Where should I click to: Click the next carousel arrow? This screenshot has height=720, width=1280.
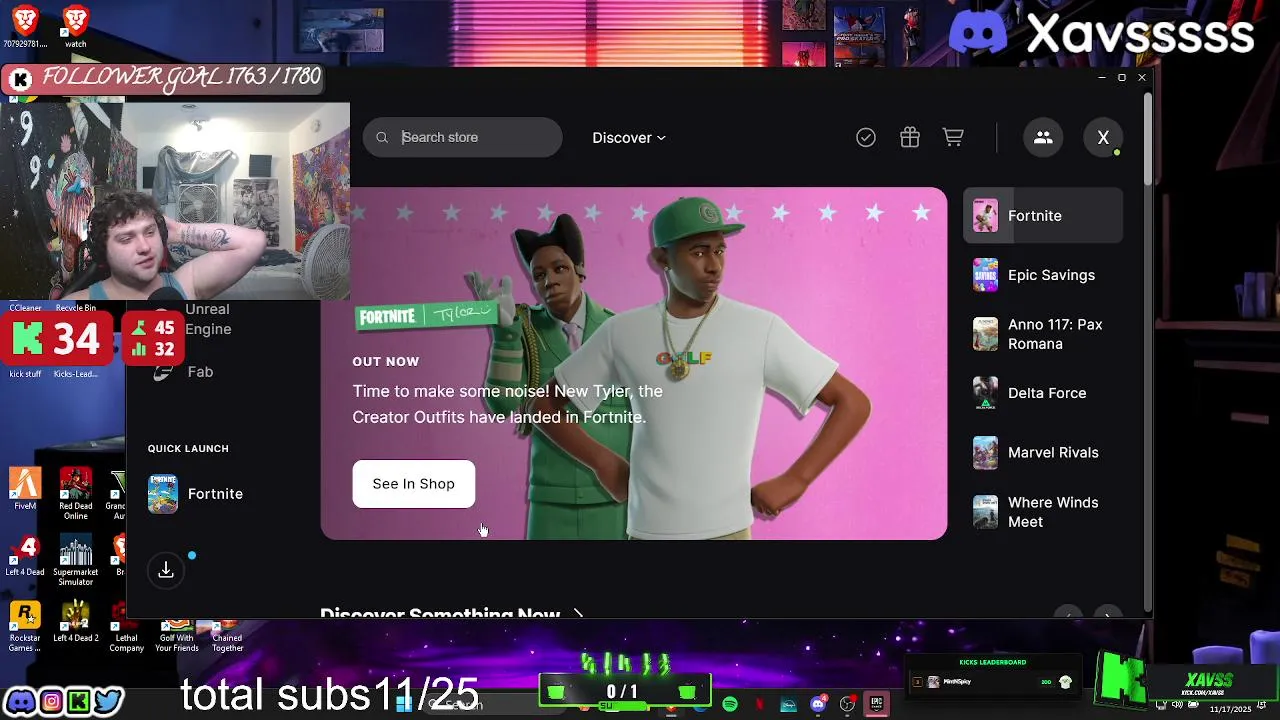[1108, 614]
